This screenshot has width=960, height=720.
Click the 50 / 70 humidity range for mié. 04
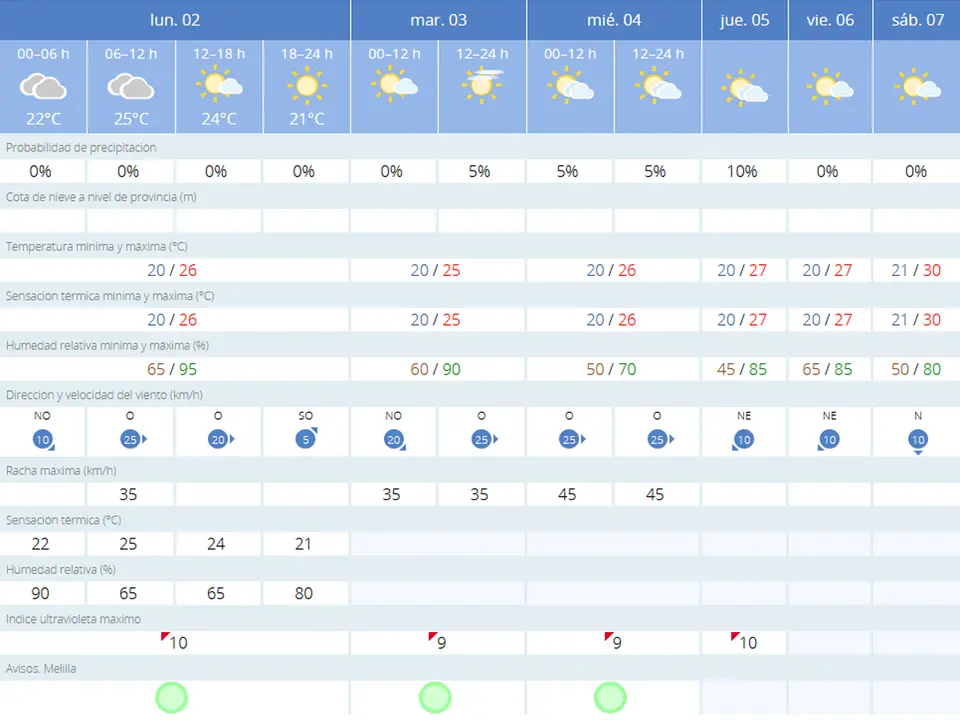tap(611, 369)
